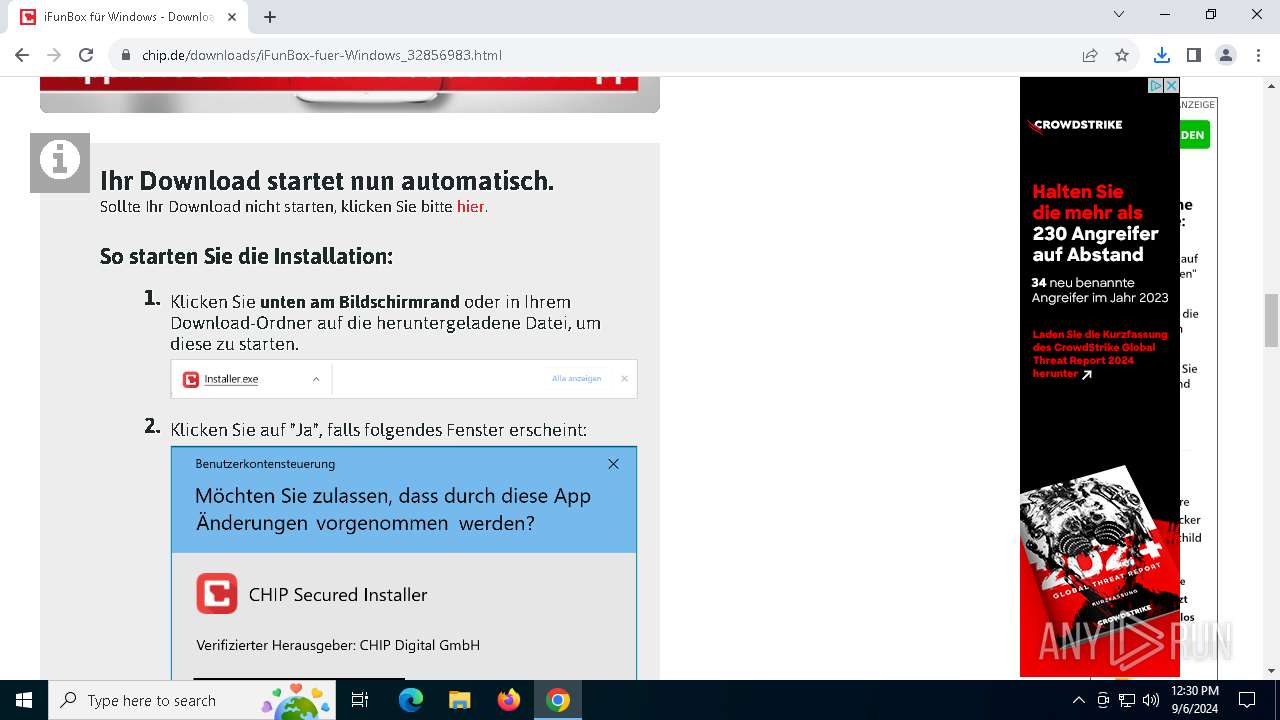This screenshot has width=1280, height=720.
Task: Launch Microsoft Edge from taskbar
Action: 411,700
